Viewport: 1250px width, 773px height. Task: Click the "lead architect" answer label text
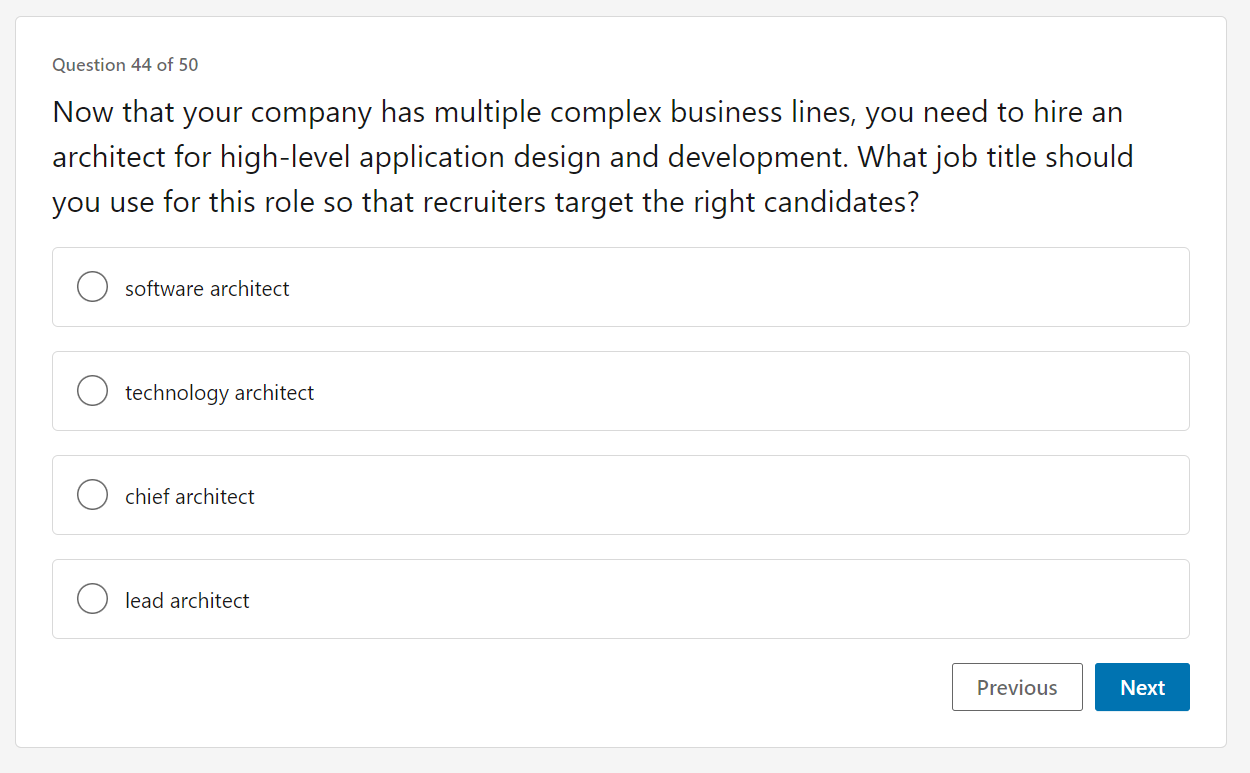187,601
